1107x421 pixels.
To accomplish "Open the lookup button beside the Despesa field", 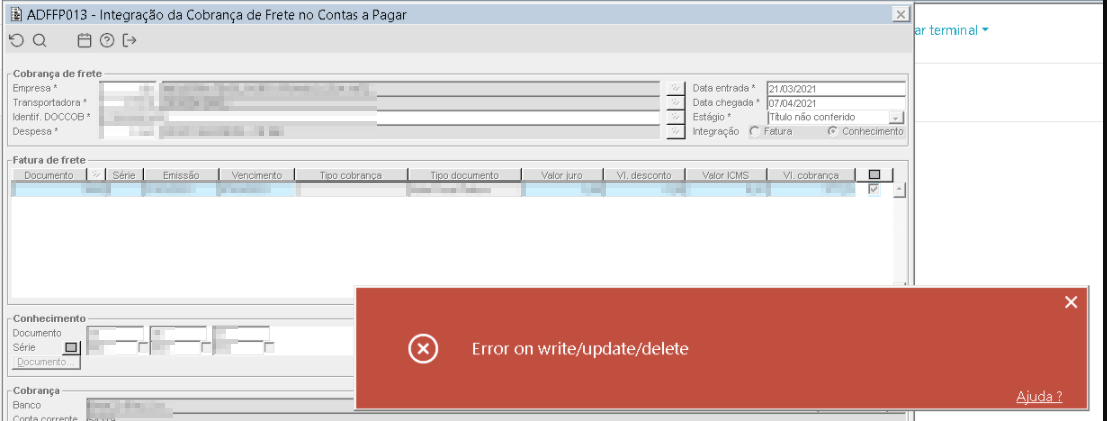I will [676, 131].
